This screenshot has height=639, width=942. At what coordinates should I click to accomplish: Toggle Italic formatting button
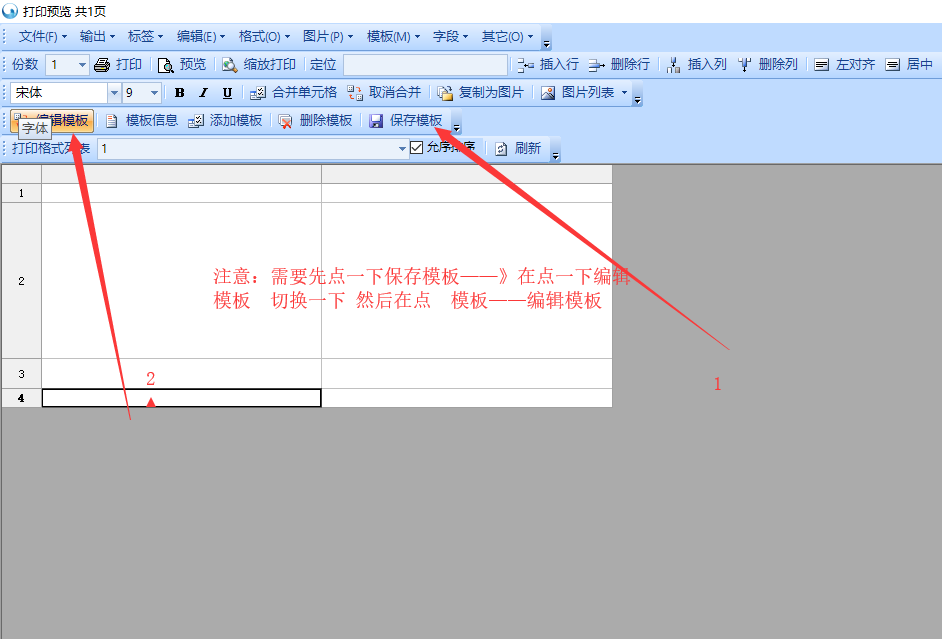coord(204,93)
